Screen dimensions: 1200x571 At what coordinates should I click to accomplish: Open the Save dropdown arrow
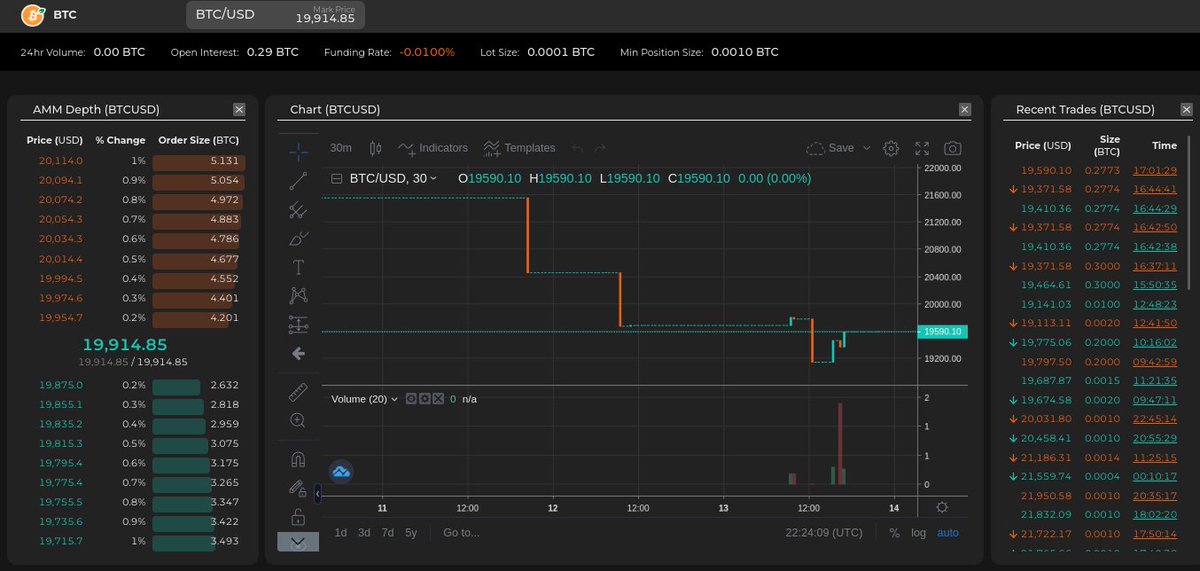(x=866, y=148)
